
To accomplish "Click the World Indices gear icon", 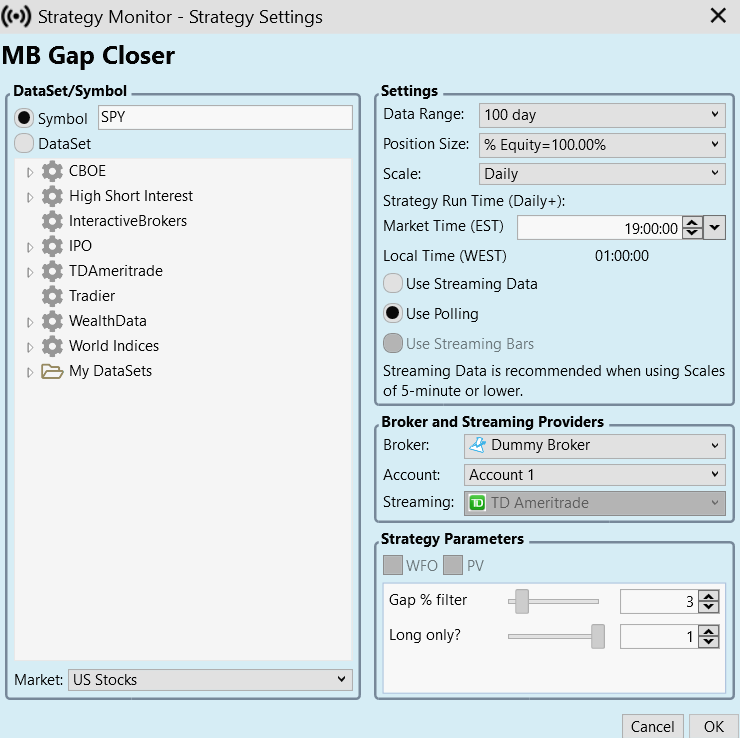I will [52, 346].
